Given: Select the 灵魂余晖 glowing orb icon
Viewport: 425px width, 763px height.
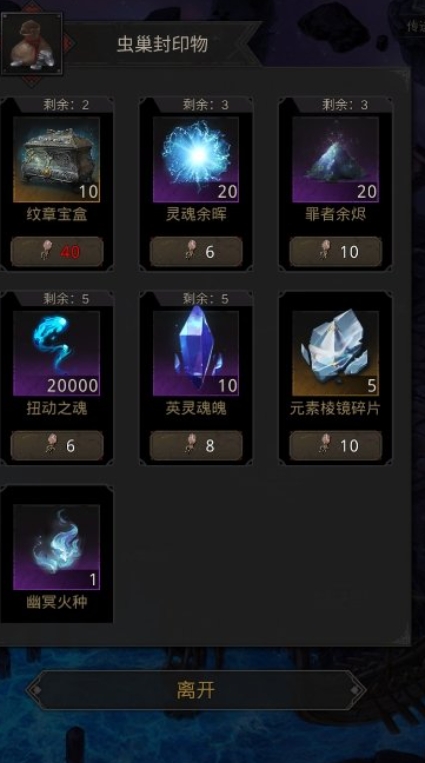Looking at the screenshot, I should (x=196, y=159).
